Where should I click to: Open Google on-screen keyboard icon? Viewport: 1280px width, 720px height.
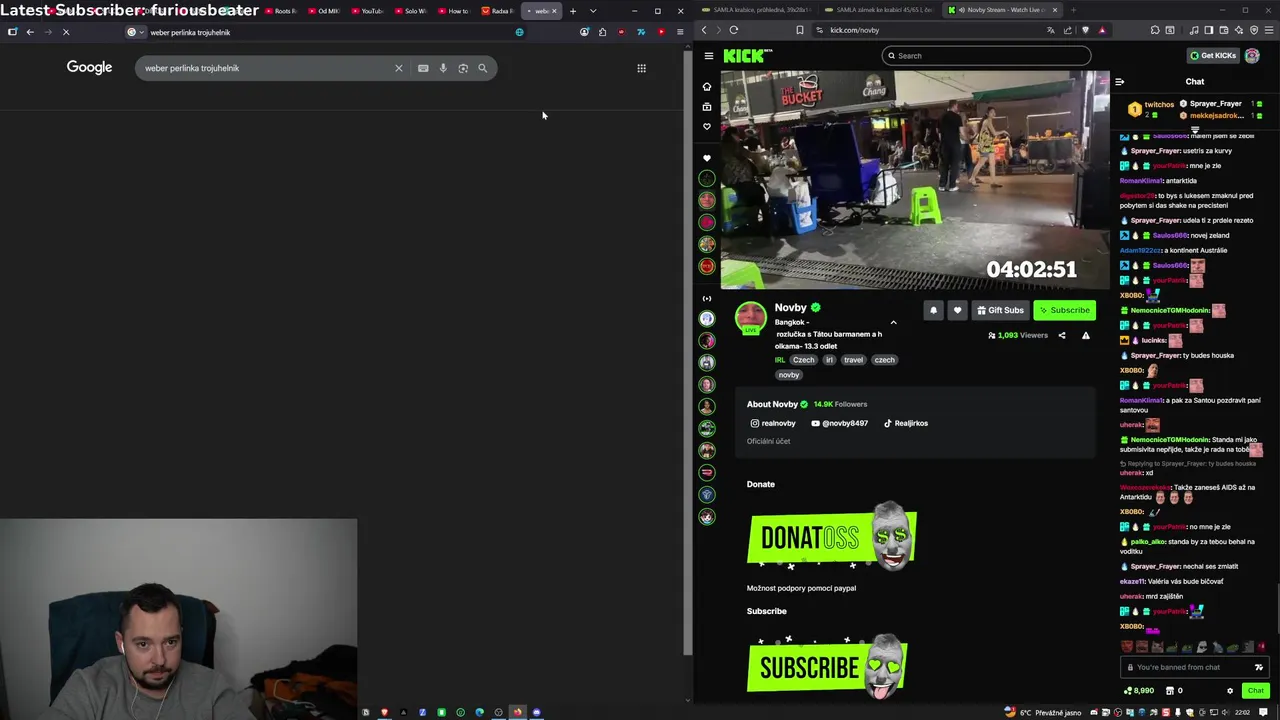click(423, 68)
